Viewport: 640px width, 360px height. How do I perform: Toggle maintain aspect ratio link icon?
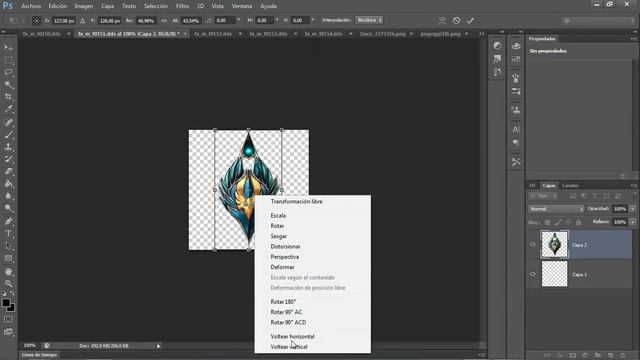coord(164,20)
